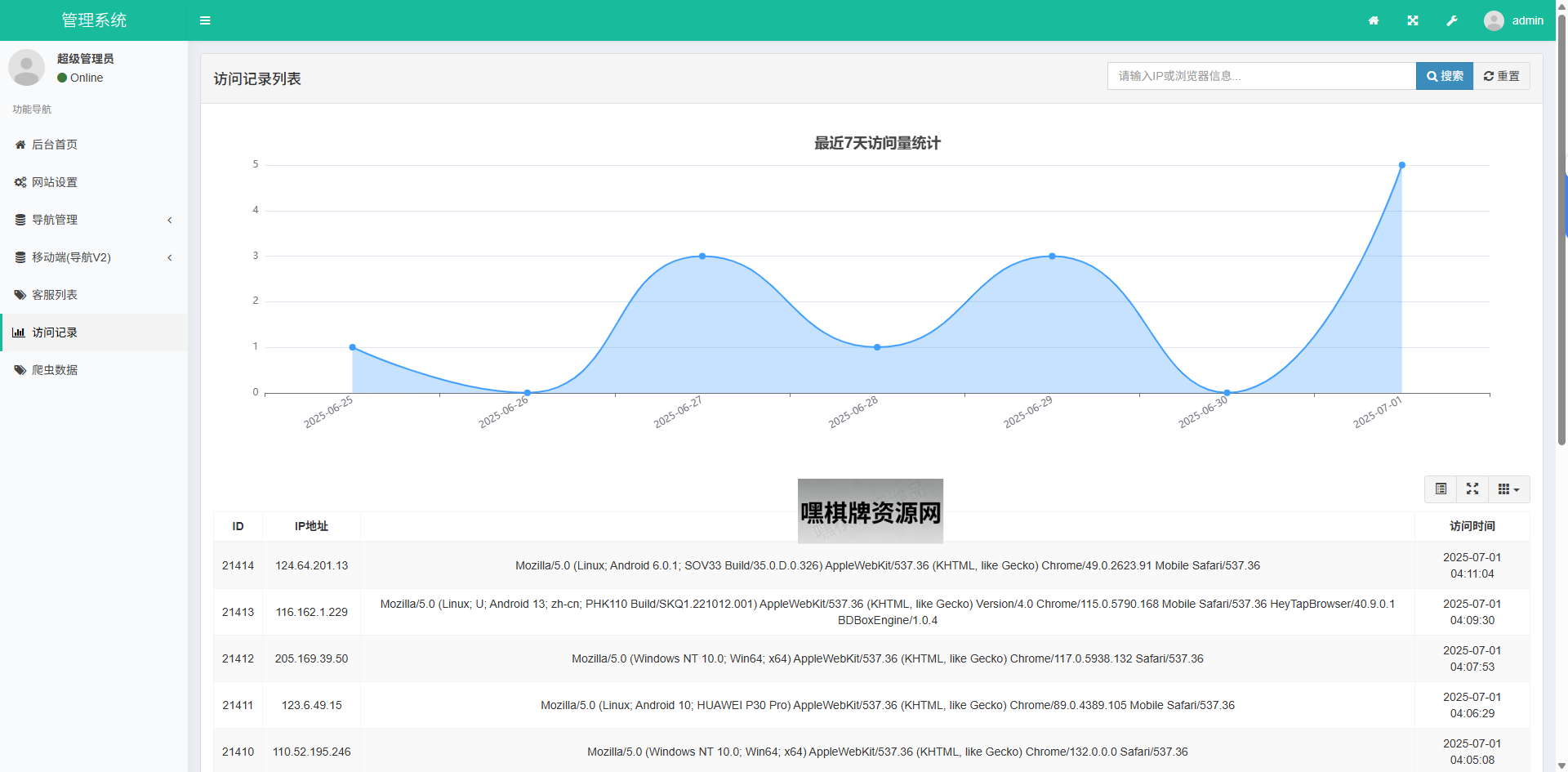1568x772 pixels.
Task: Click the 搜索 search button
Action: 1444,76
